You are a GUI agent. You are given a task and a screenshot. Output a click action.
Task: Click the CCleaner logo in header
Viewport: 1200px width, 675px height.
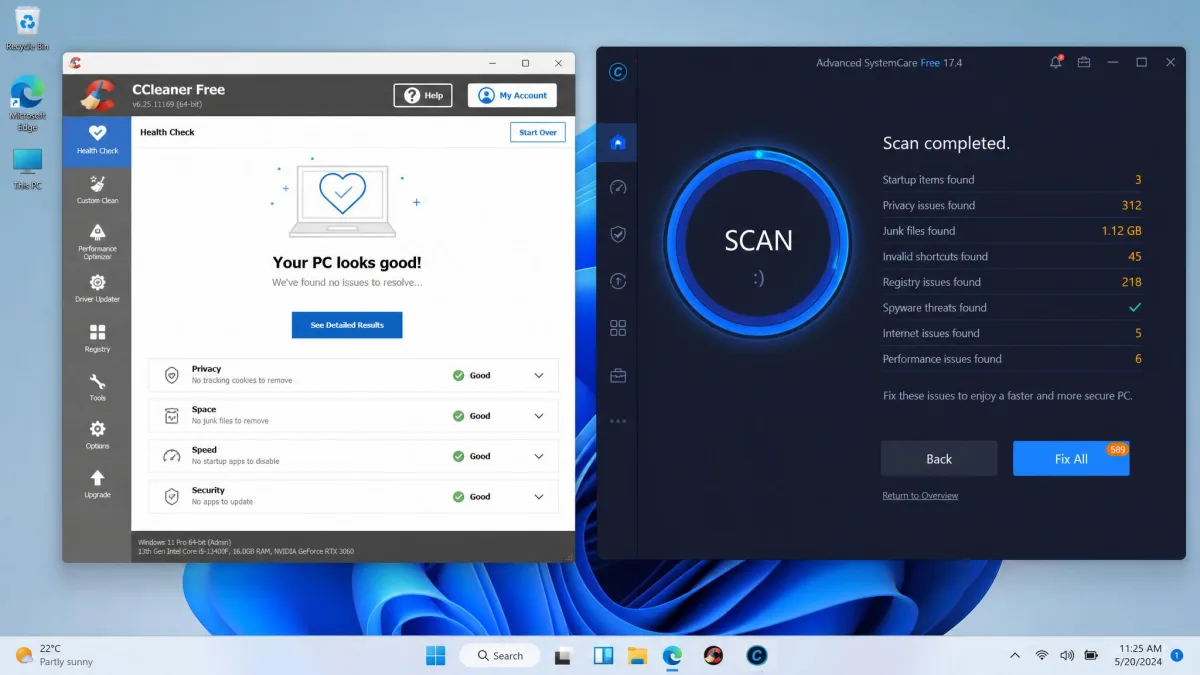(x=97, y=95)
